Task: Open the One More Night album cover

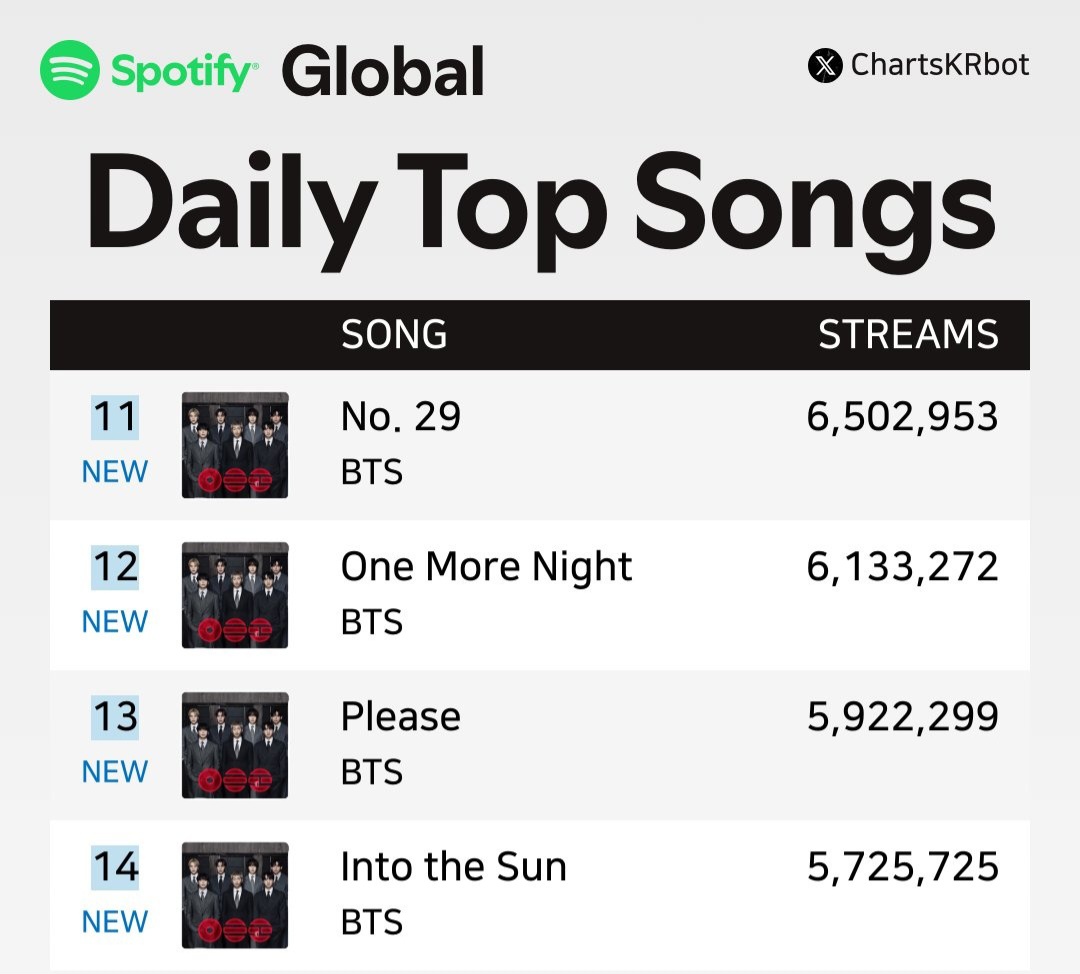Action: tap(235, 595)
